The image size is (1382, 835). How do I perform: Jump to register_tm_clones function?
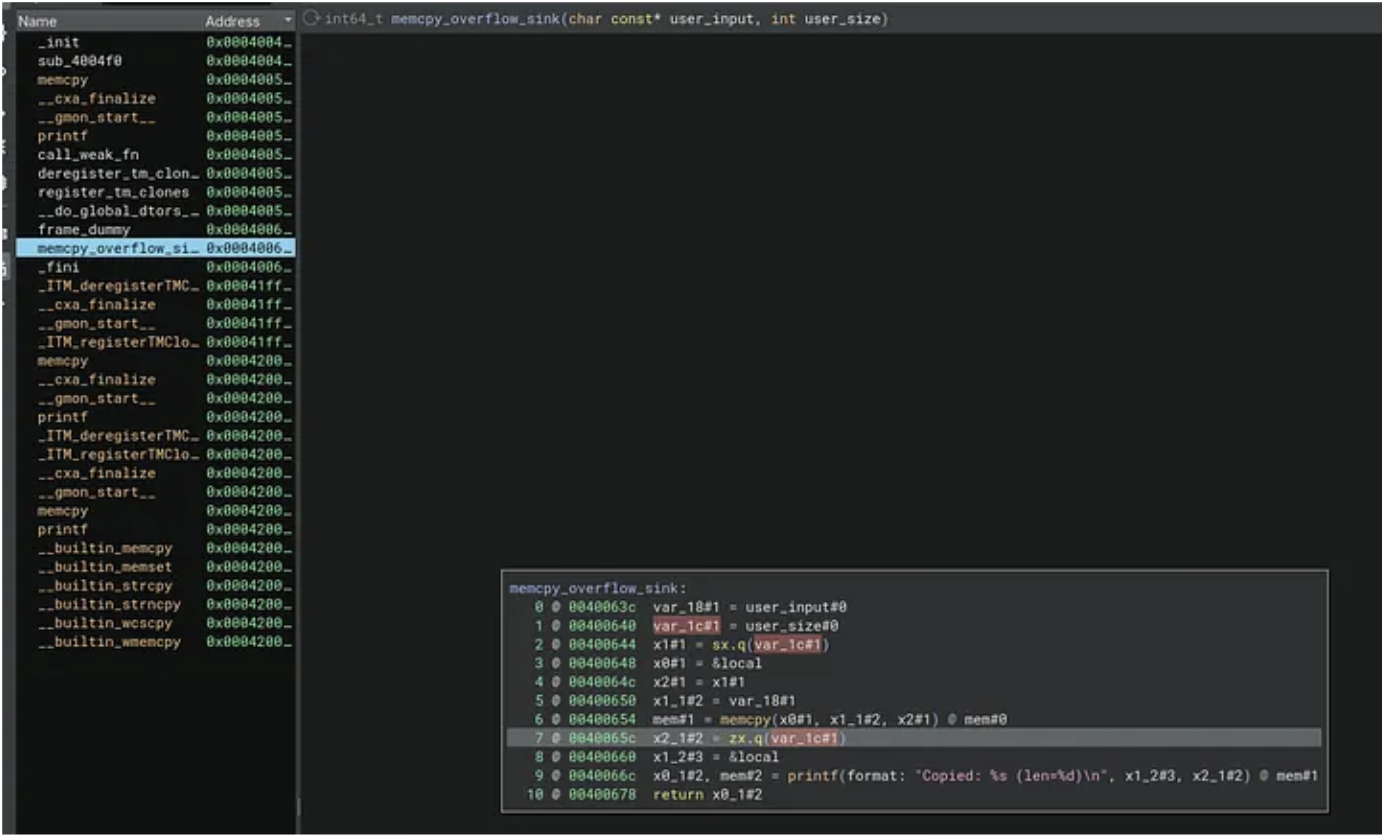click(x=113, y=192)
